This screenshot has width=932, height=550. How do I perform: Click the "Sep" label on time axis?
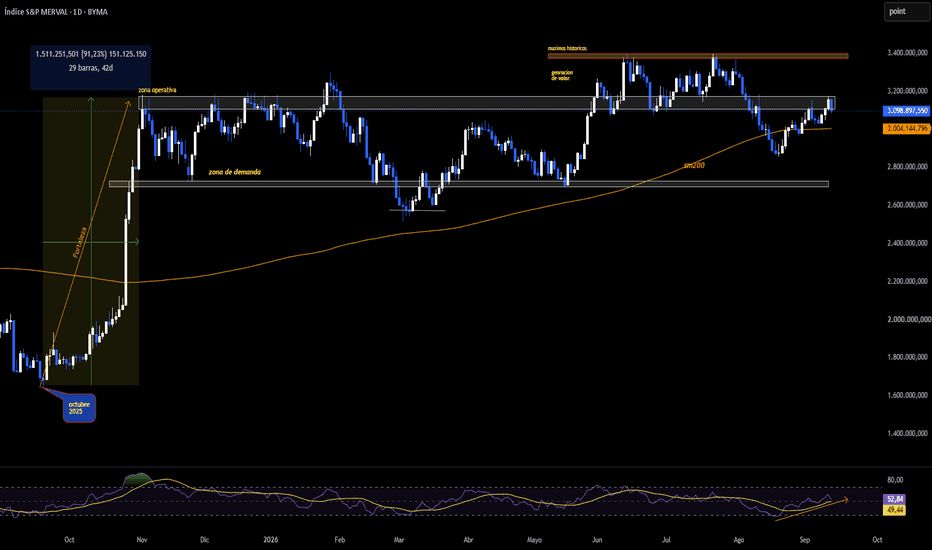click(804, 540)
